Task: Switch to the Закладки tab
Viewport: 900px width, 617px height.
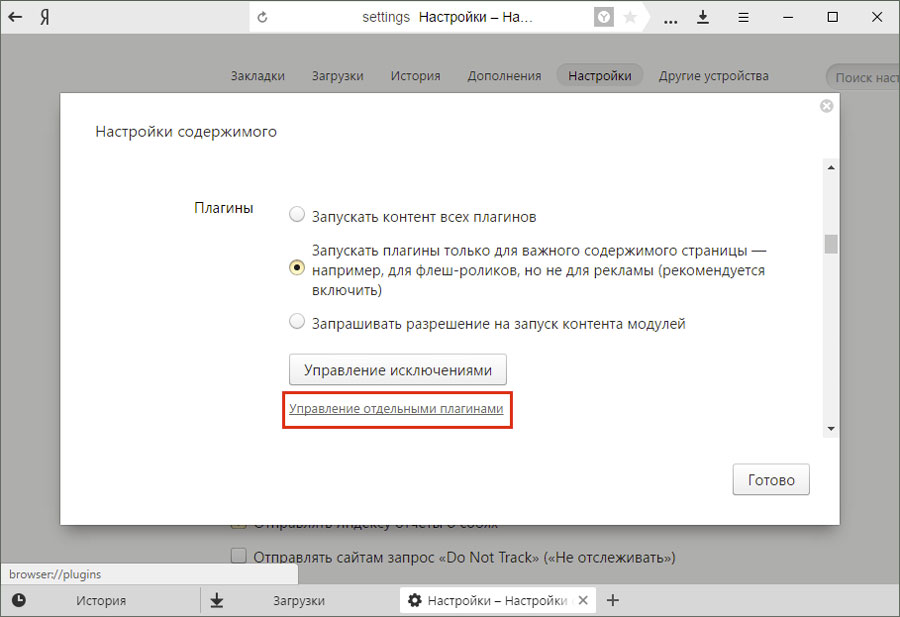Action: (258, 76)
